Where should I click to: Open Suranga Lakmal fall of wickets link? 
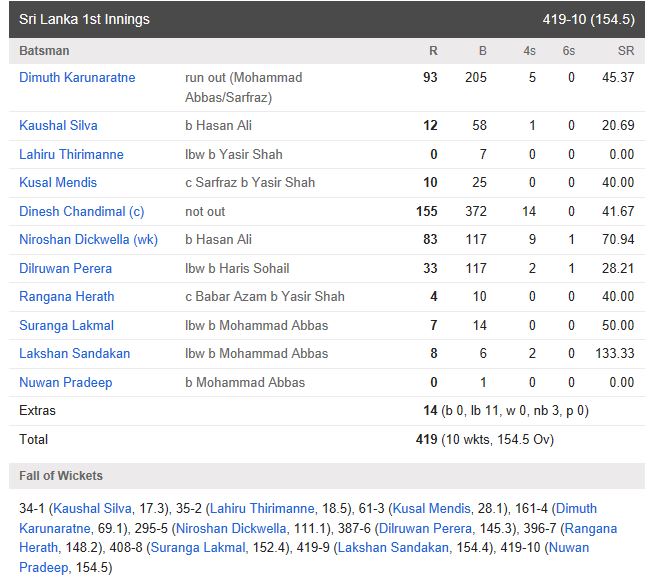(198, 547)
